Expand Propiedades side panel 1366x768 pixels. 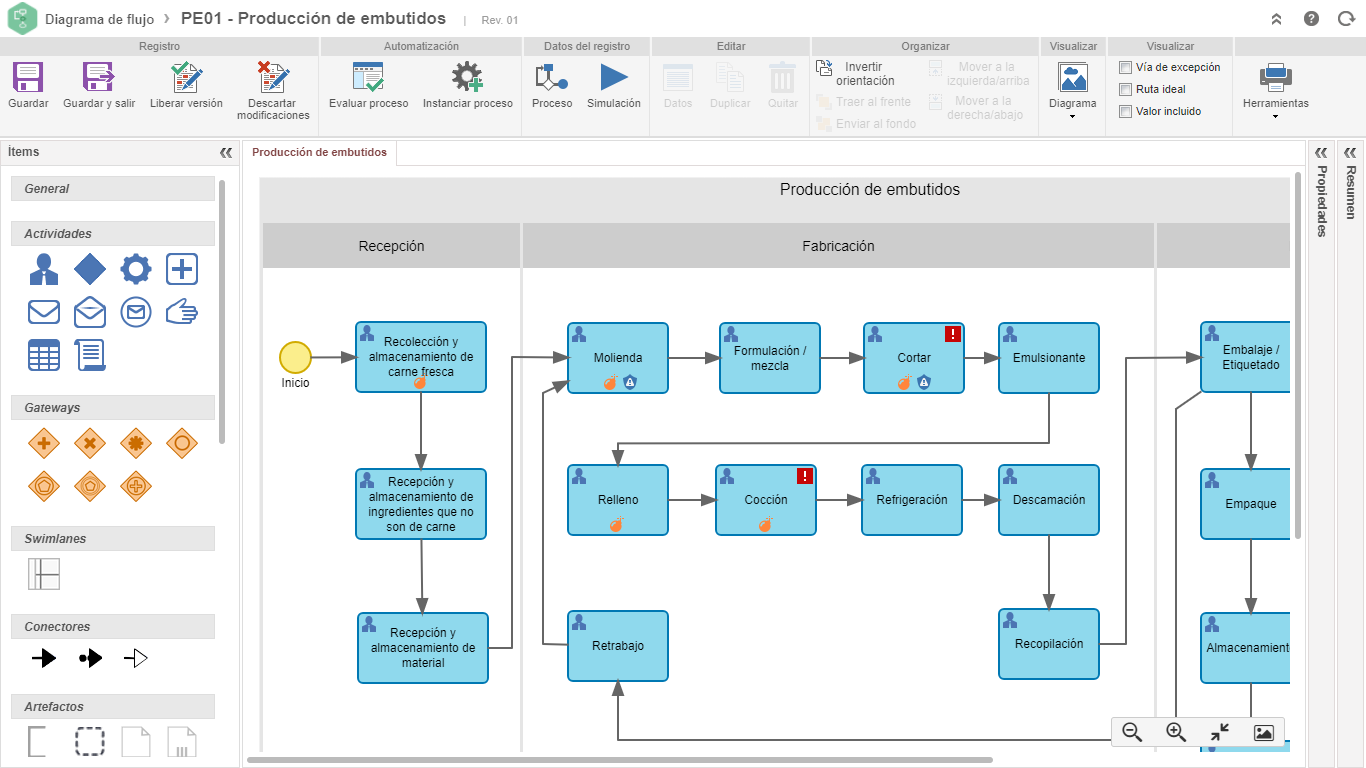point(1321,153)
